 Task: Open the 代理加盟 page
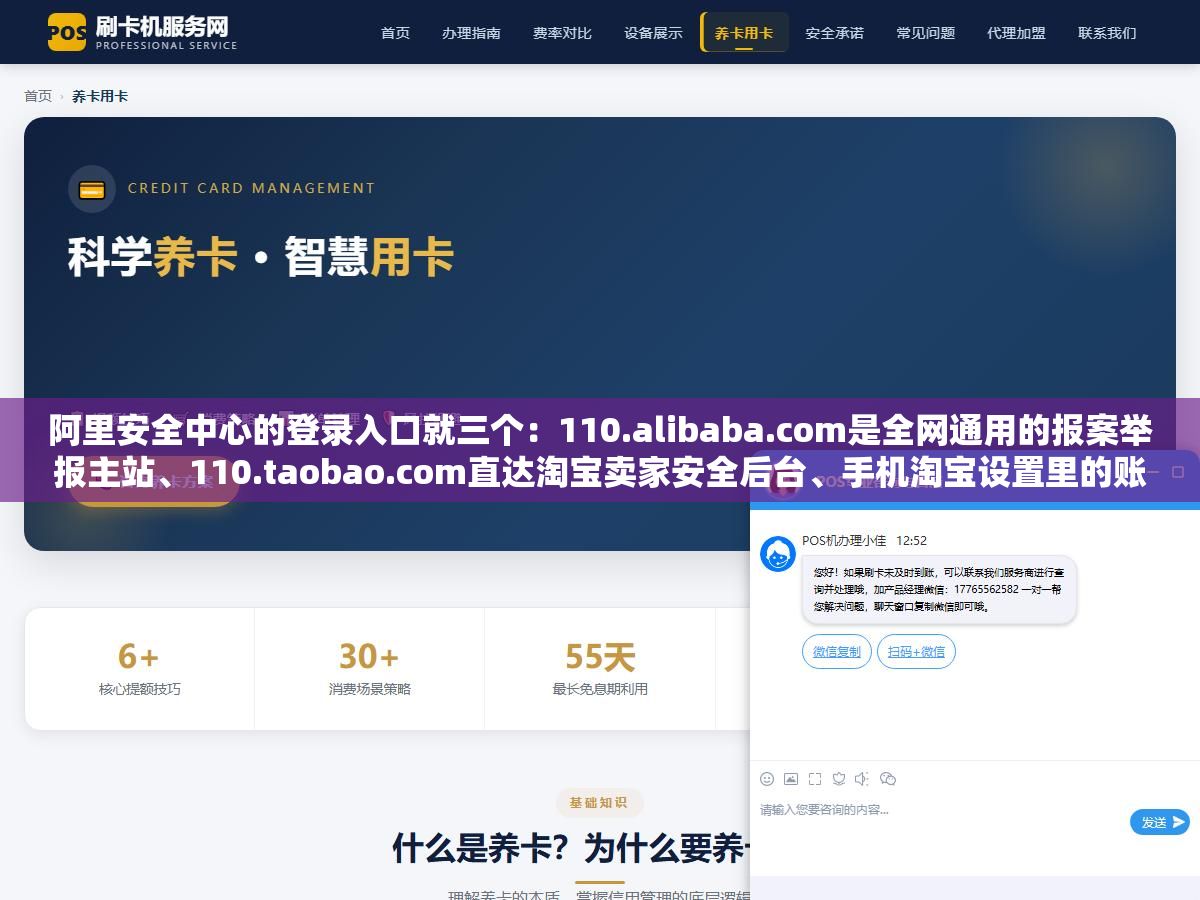(1016, 32)
